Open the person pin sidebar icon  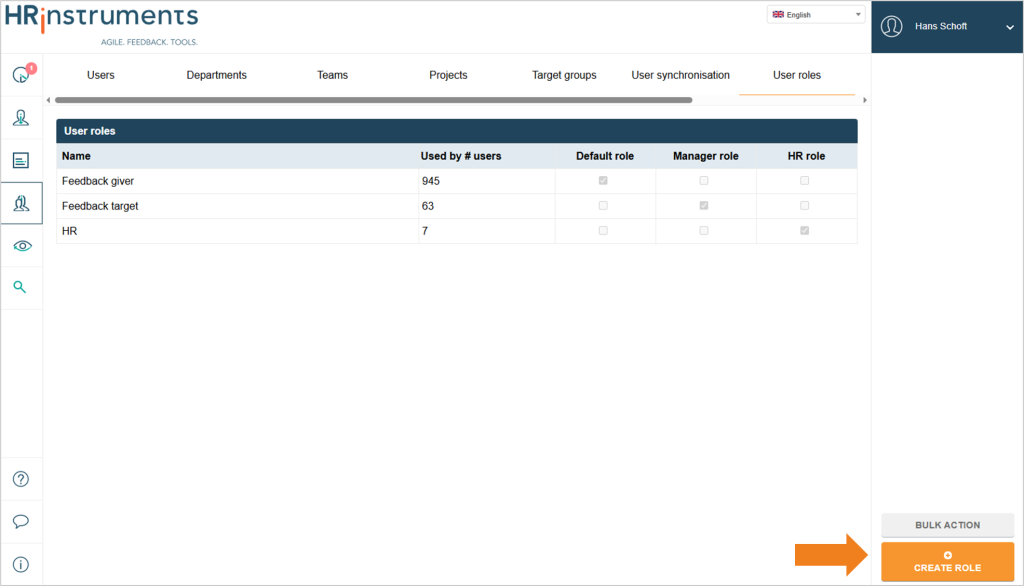pos(21,118)
